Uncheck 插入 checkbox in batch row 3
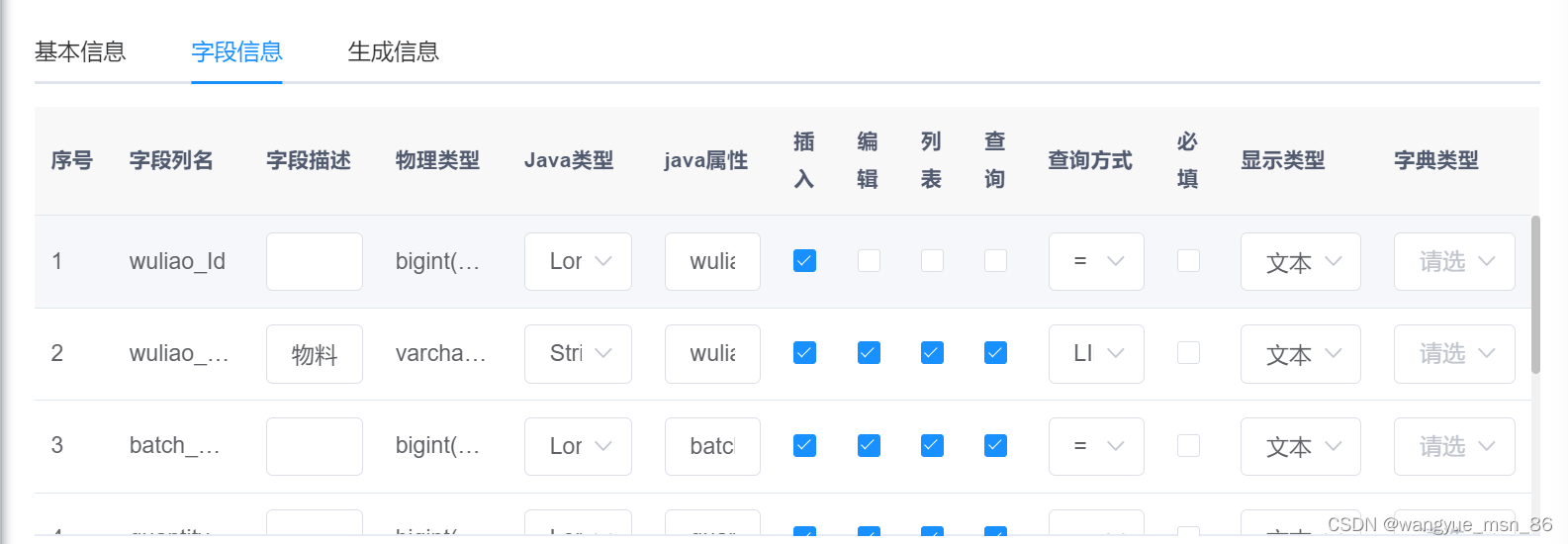The image size is (1568, 544). 804,445
